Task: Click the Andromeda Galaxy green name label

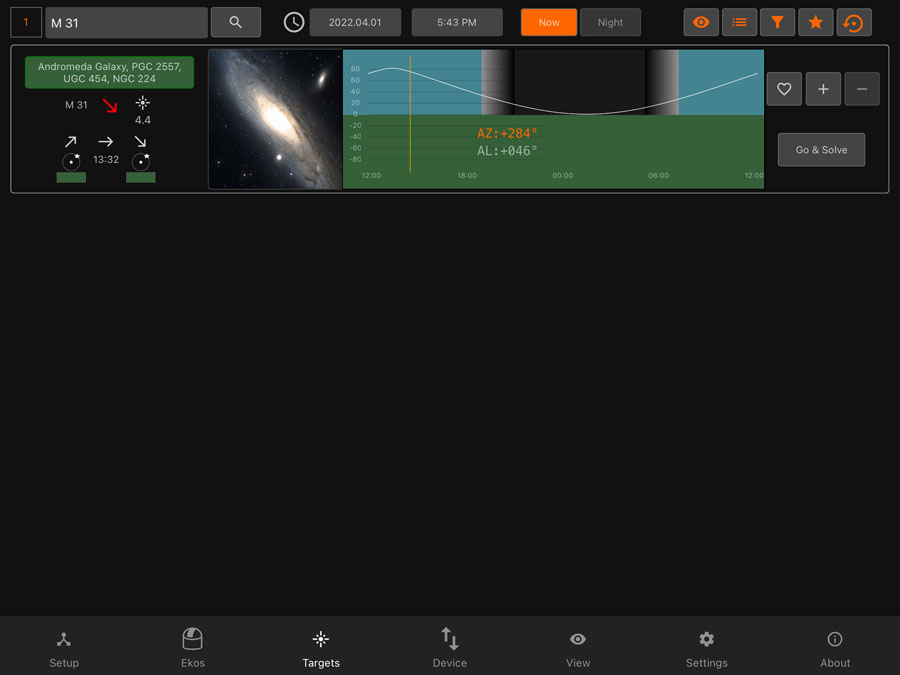Action: [109, 72]
